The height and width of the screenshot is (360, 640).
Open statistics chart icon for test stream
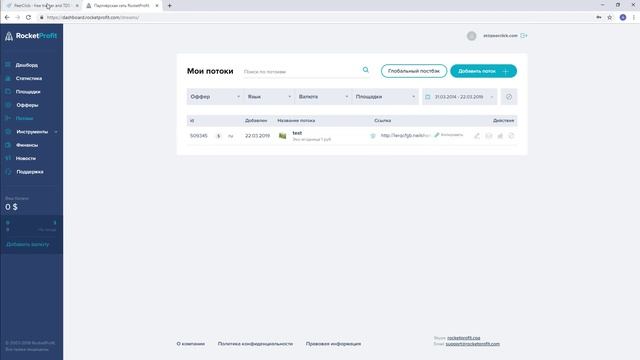[x=500, y=136]
